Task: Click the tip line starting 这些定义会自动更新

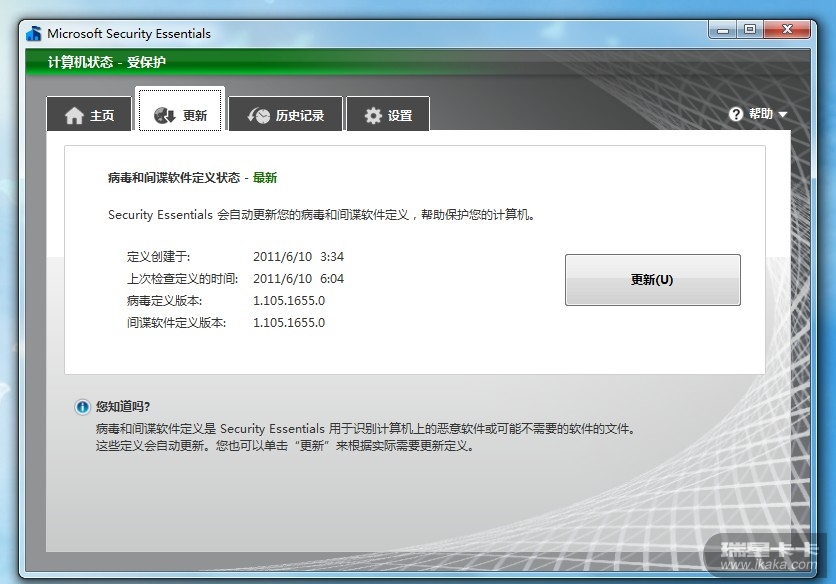Action: [285, 445]
